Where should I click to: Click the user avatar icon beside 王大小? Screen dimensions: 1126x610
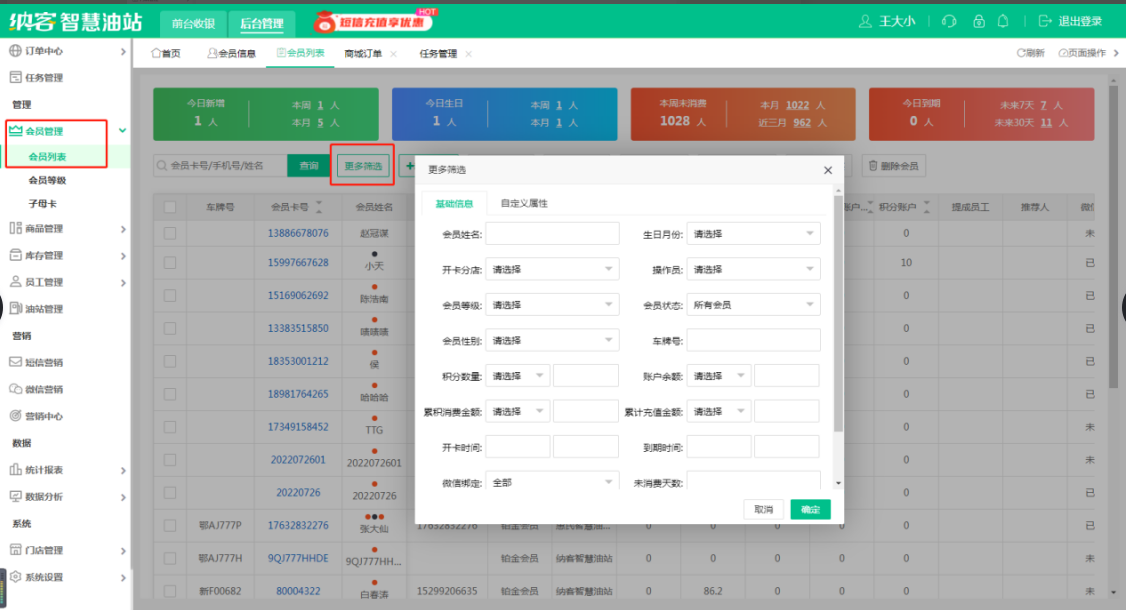point(865,22)
